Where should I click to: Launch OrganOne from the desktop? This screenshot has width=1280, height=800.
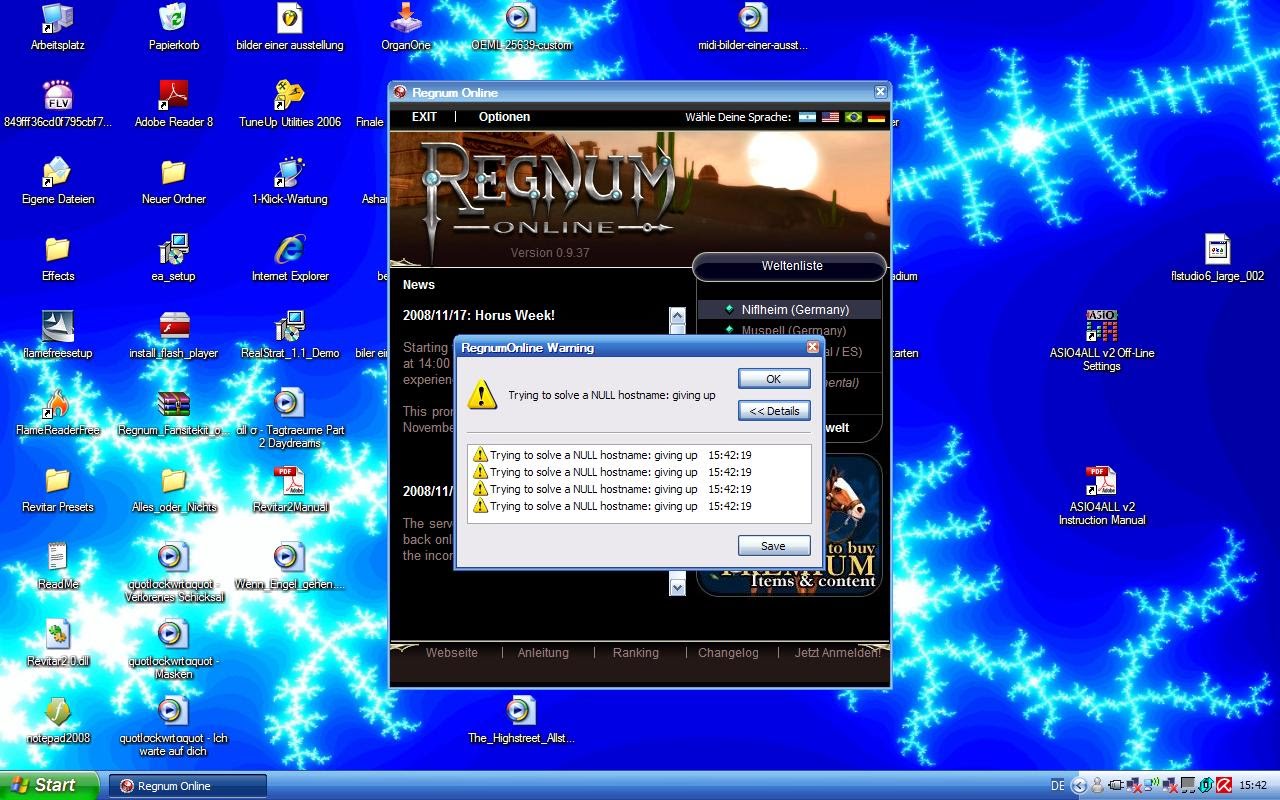[x=406, y=29]
